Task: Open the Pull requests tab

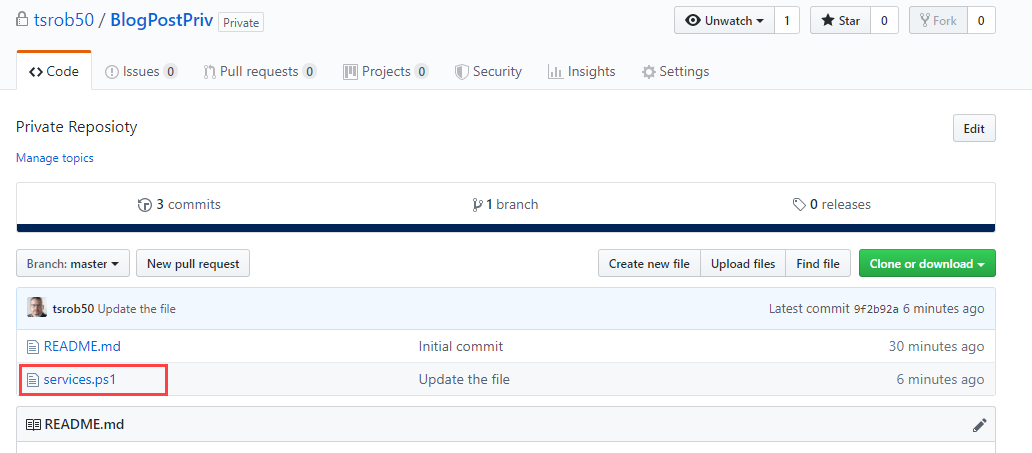Action: coord(260,71)
